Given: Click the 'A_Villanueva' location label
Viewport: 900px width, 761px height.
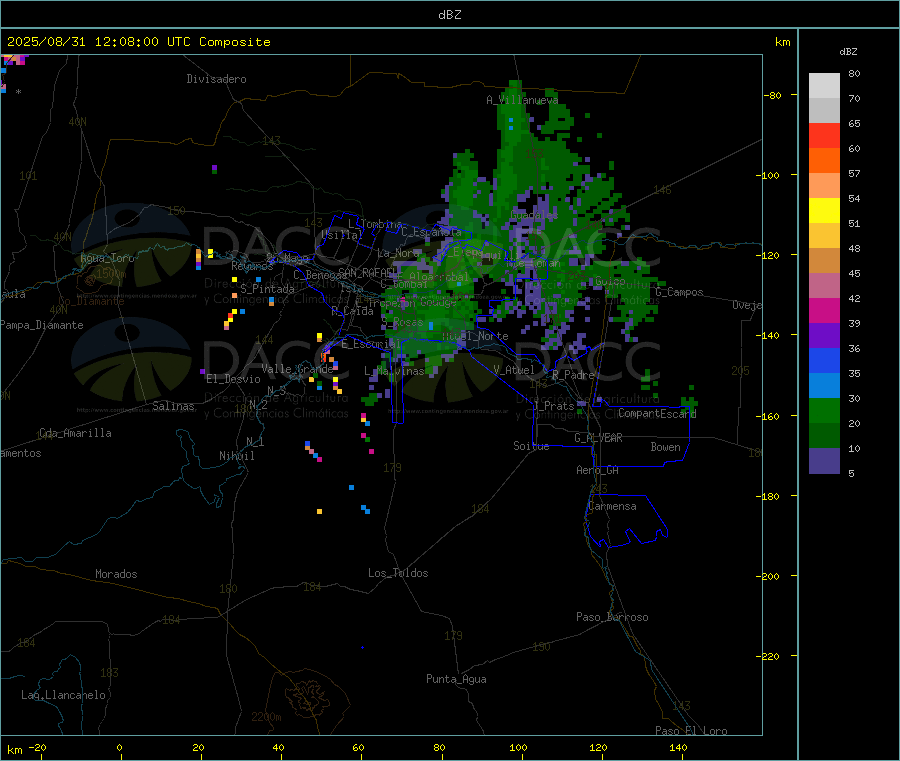Looking at the screenshot, I should 522,100.
